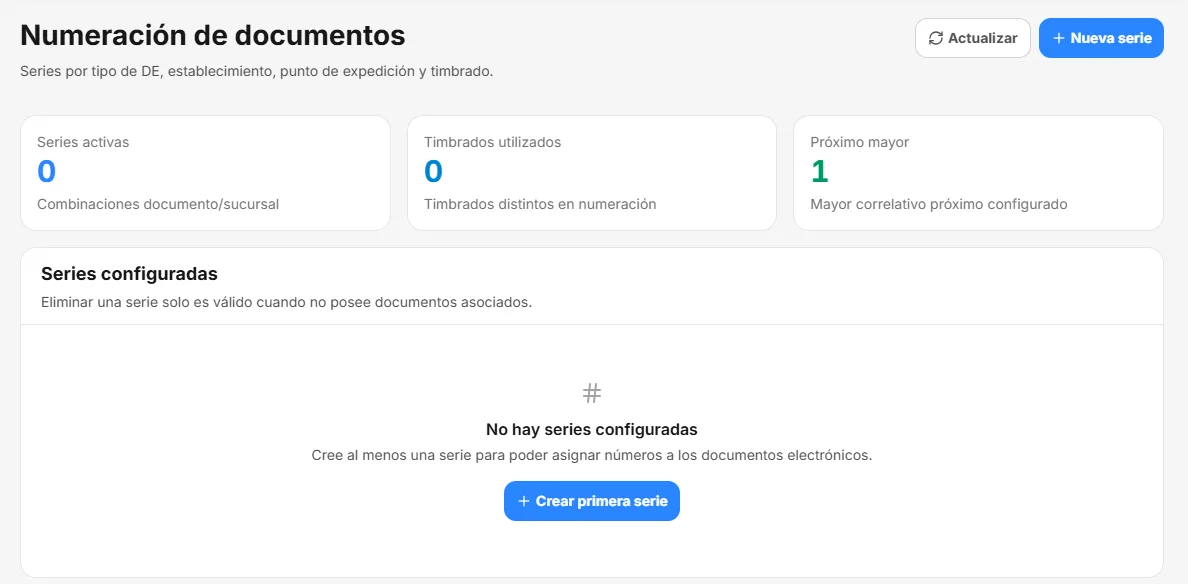Click the Numeración de documentos heading

click(x=213, y=36)
